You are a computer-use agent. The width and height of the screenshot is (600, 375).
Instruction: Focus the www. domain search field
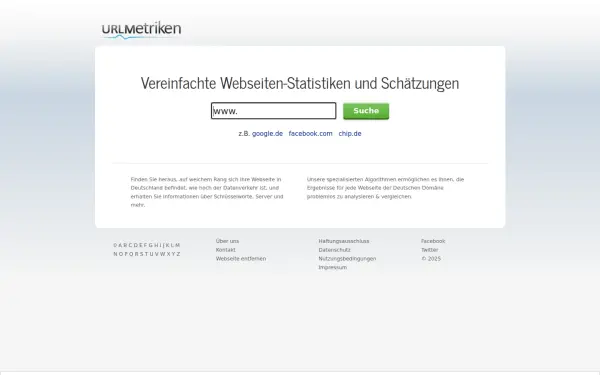point(274,111)
